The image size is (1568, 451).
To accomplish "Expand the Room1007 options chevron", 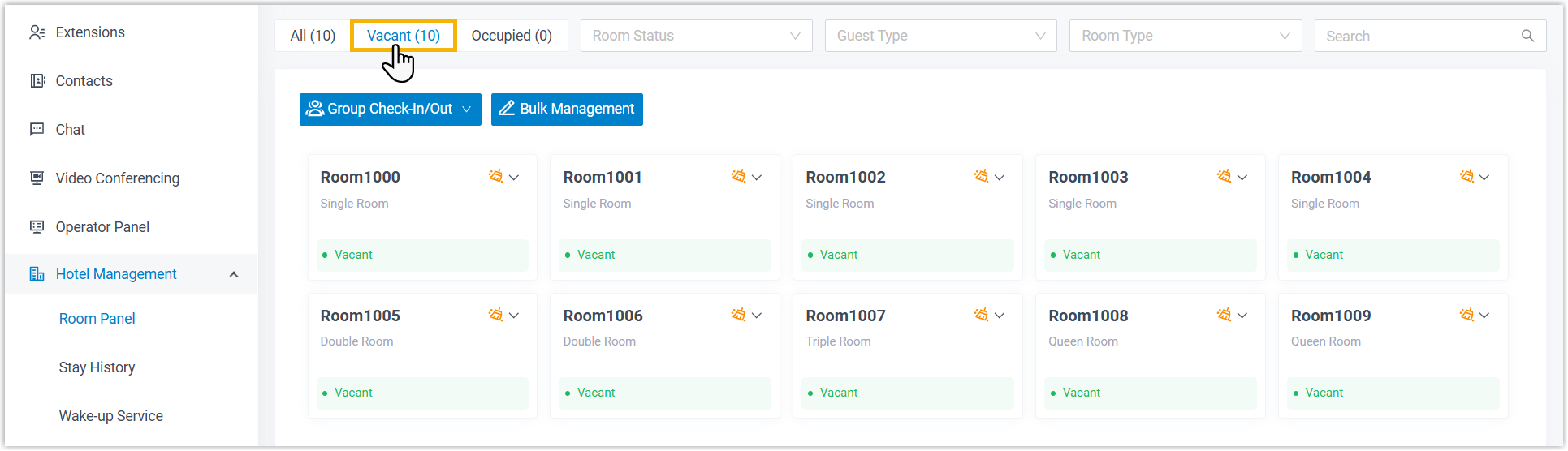I will pyautogui.click(x=1000, y=316).
